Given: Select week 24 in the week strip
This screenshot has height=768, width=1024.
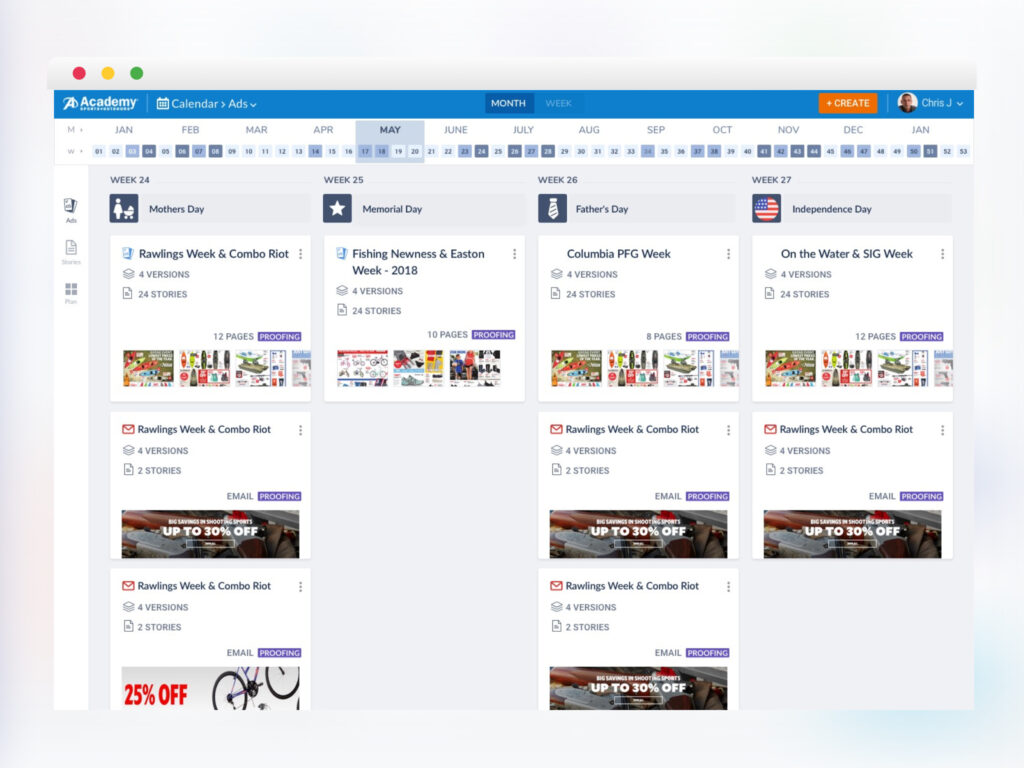Looking at the screenshot, I should (x=481, y=152).
